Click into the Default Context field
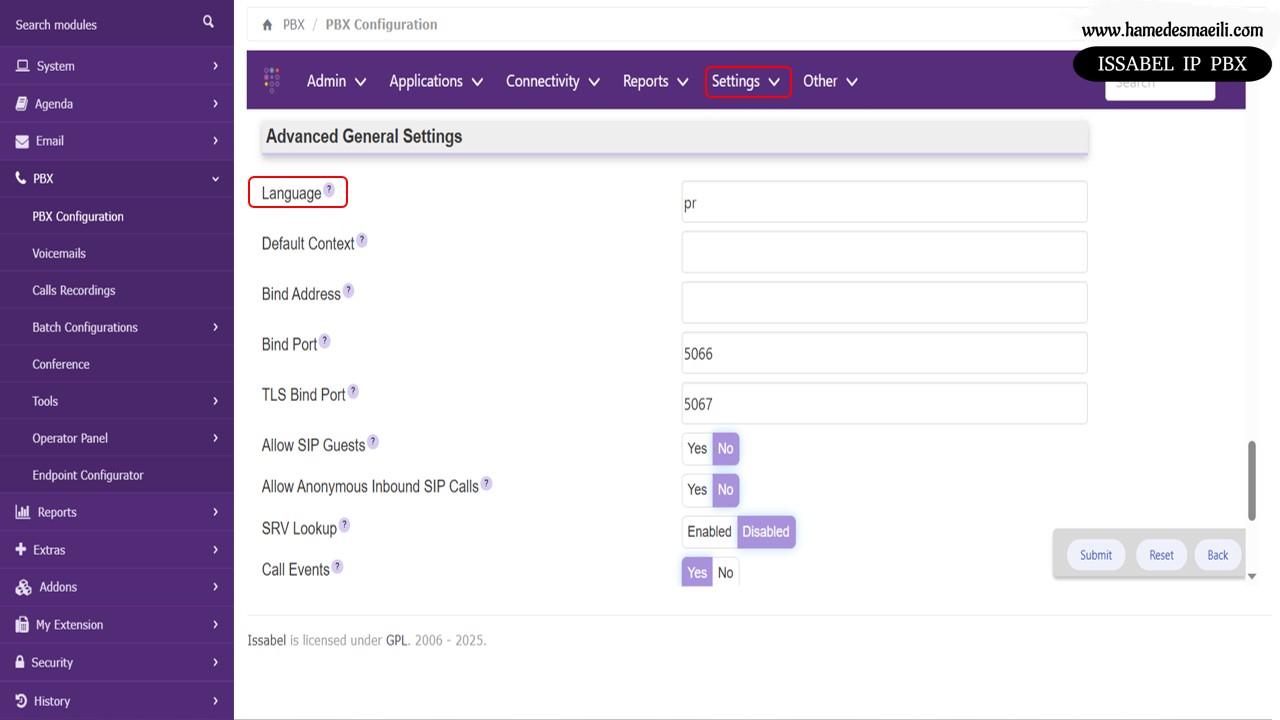 (884, 252)
